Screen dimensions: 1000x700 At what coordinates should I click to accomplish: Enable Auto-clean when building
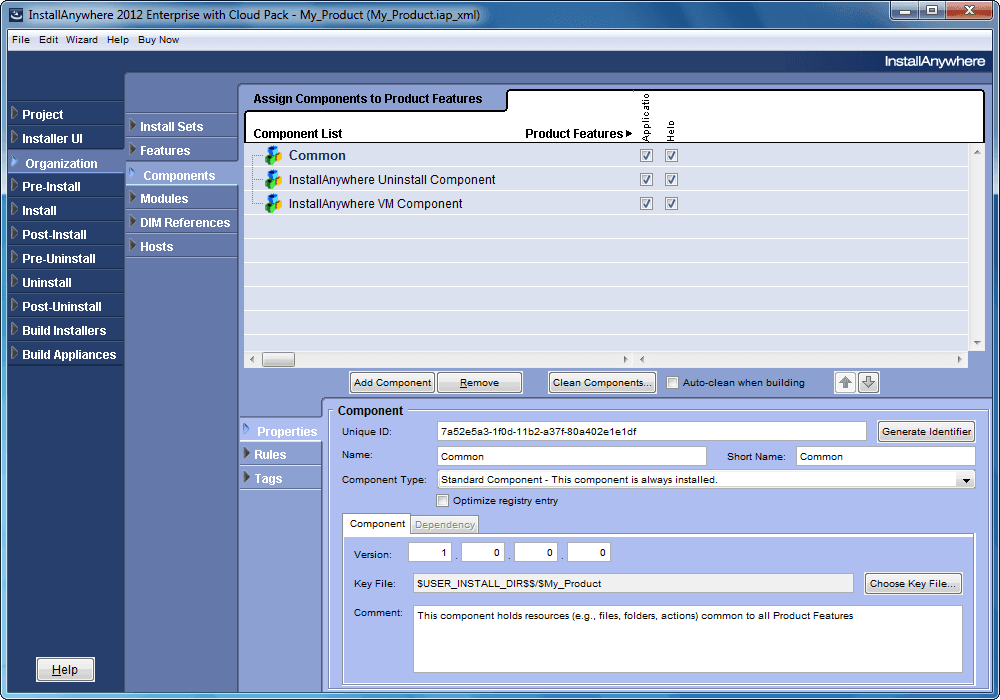672,383
